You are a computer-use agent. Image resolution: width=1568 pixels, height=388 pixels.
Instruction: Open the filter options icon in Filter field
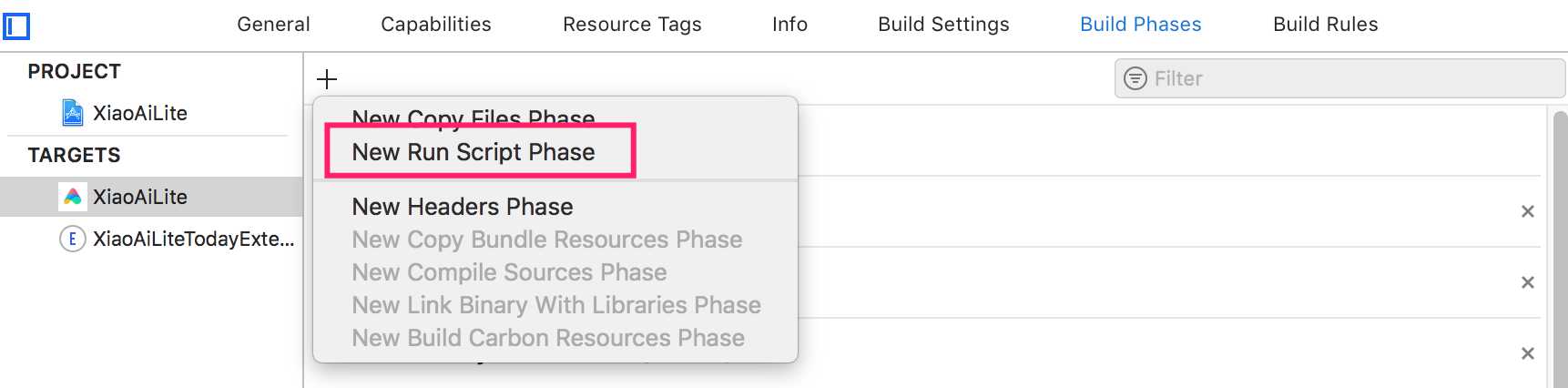tap(1135, 78)
